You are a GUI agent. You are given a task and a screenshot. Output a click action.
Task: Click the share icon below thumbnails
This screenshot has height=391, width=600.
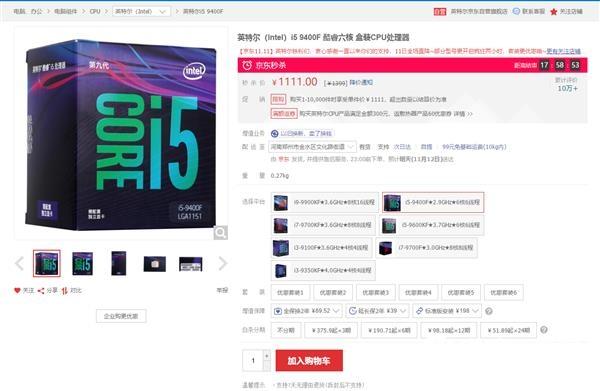pyautogui.click(x=41, y=291)
